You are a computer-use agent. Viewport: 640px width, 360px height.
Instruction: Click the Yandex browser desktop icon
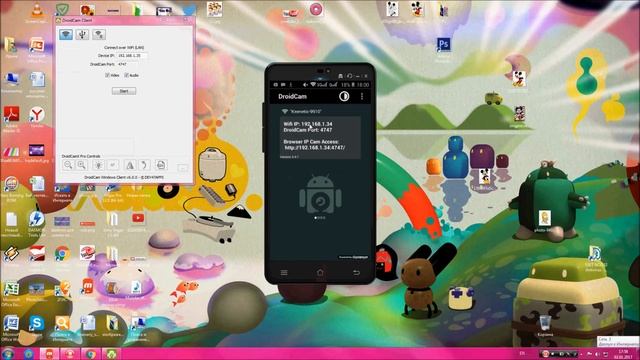click(x=37, y=115)
